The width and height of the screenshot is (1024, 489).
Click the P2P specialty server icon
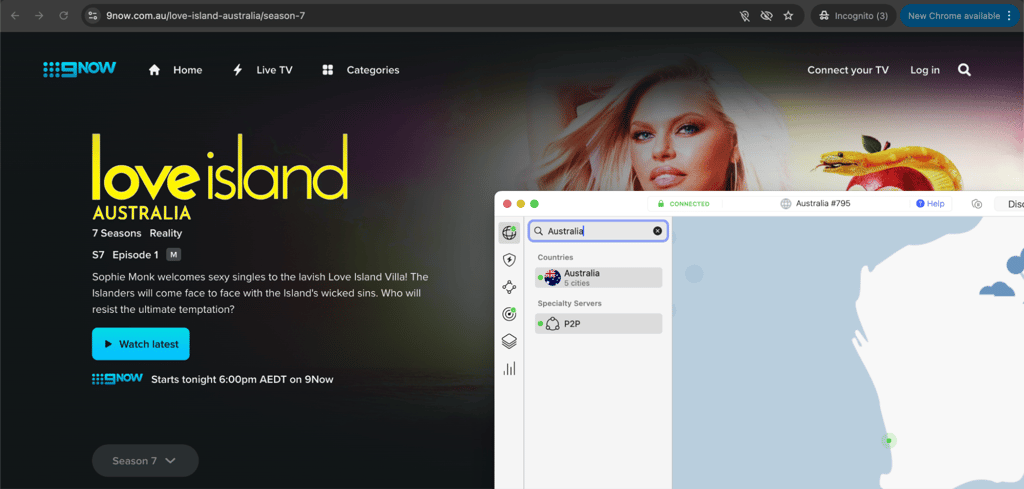[x=552, y=324]
